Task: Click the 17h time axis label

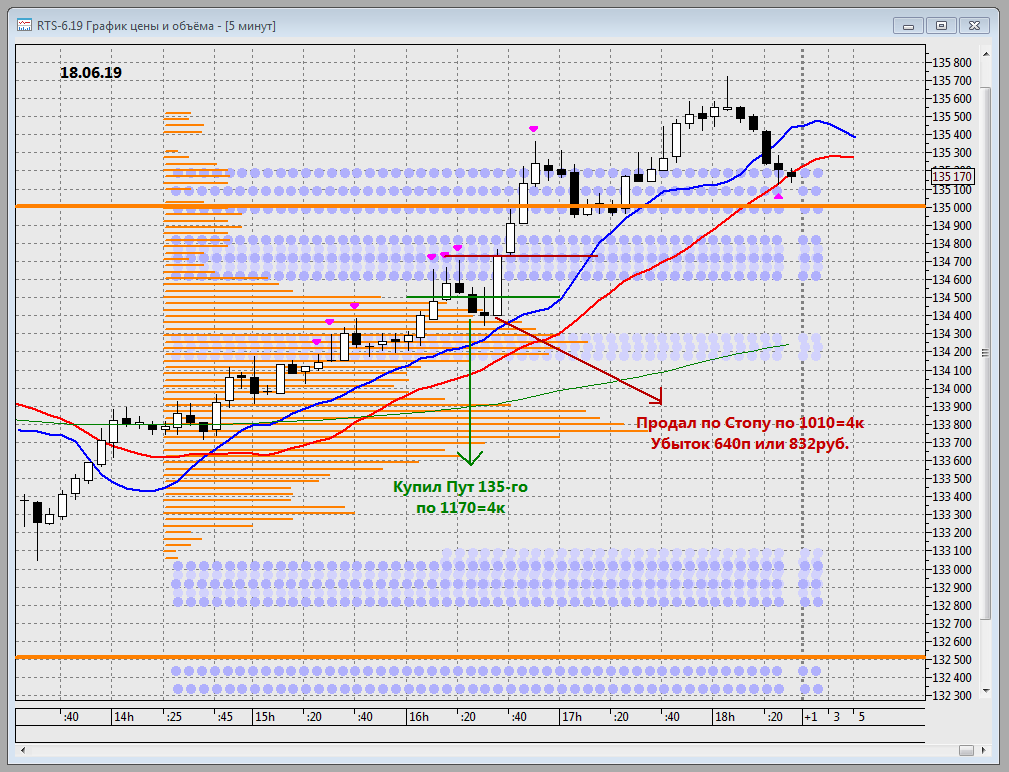Action: coord(571,717)
